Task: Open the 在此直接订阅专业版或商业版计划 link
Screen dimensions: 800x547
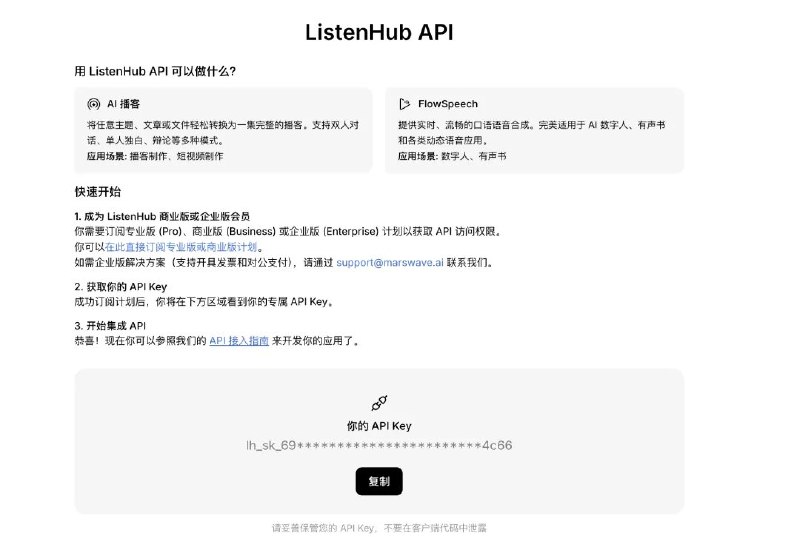Action: pos(181,247)
